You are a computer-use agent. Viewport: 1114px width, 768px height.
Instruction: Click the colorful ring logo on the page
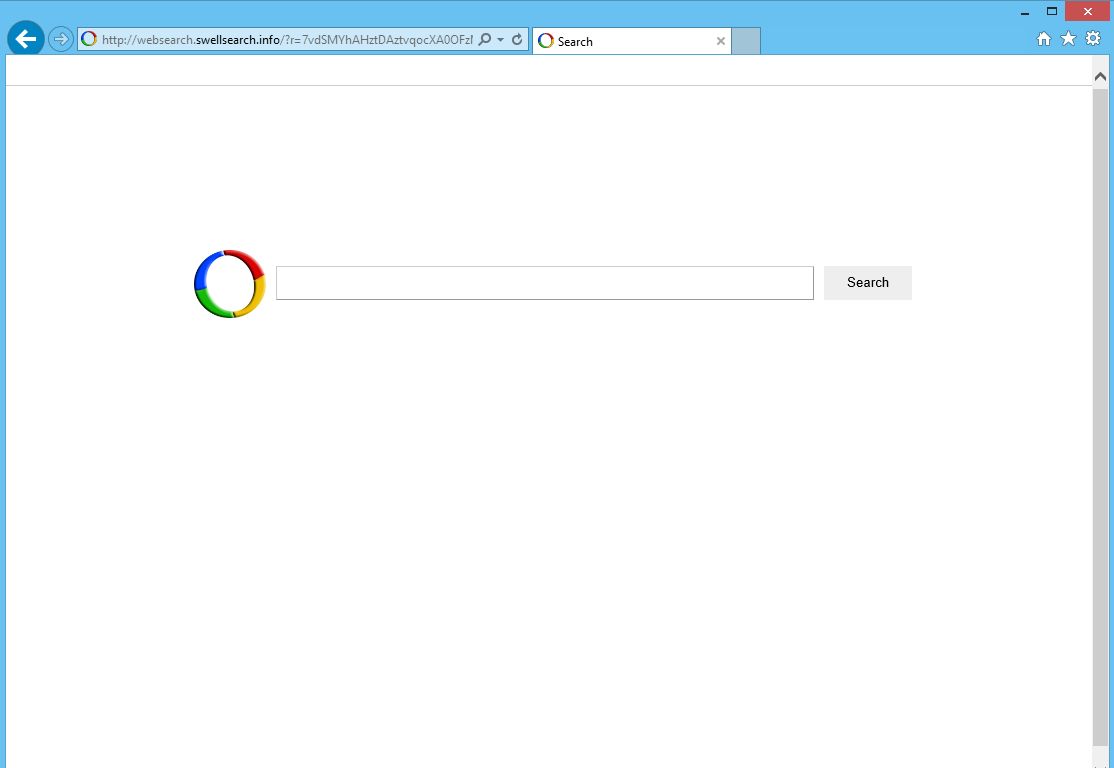pyautogui.click(x=228, y=283)
